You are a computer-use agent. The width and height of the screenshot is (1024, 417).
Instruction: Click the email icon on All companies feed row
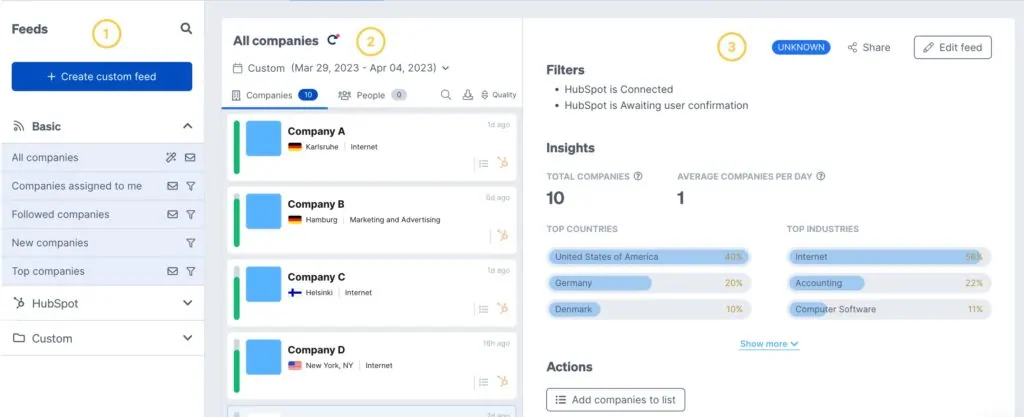click(190, 157)
